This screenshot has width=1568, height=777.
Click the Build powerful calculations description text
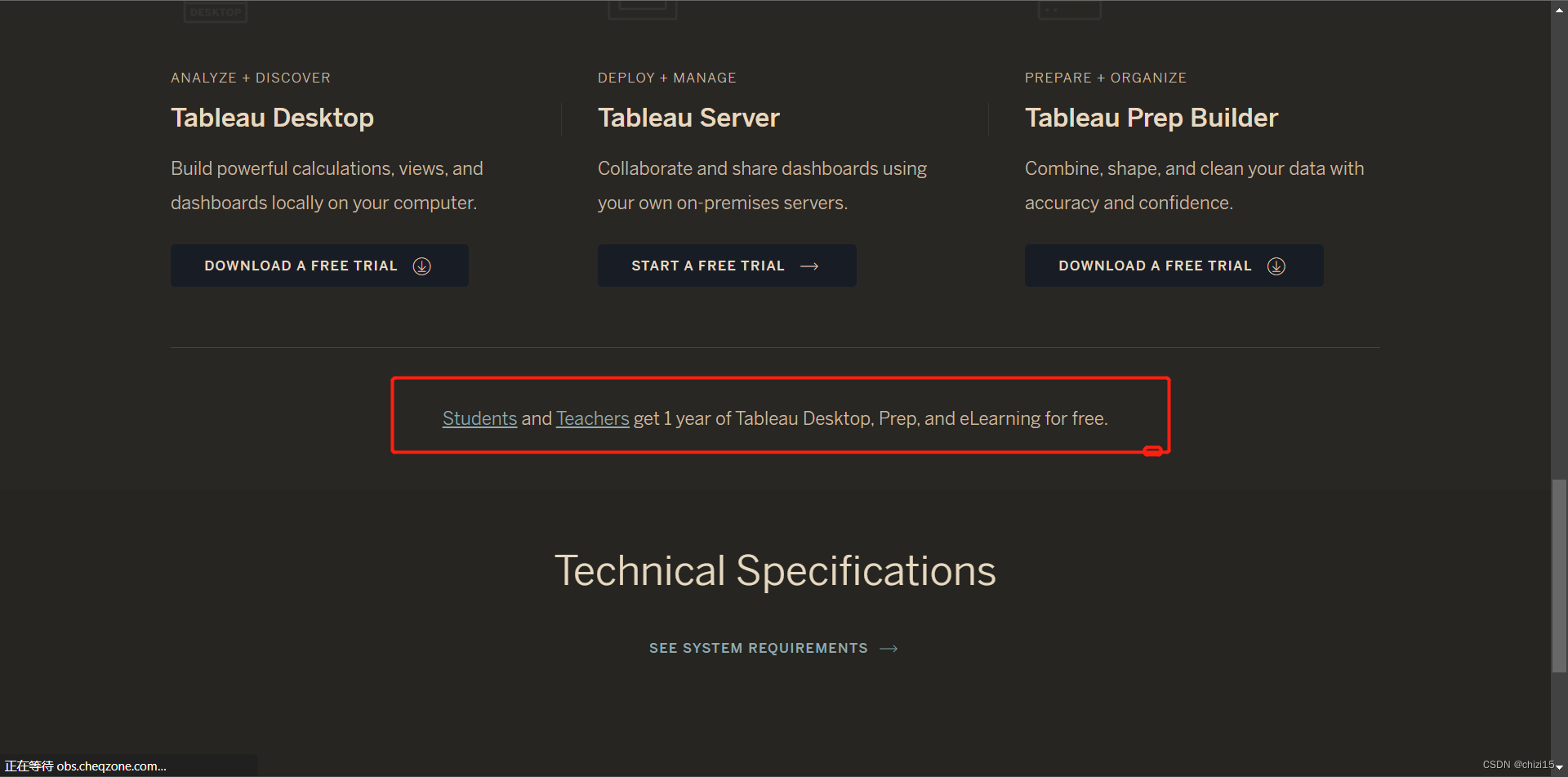[x=327, y=185]
